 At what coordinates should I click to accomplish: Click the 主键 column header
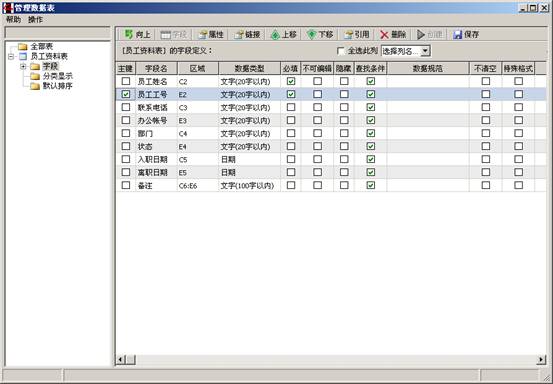click(126, 68)
